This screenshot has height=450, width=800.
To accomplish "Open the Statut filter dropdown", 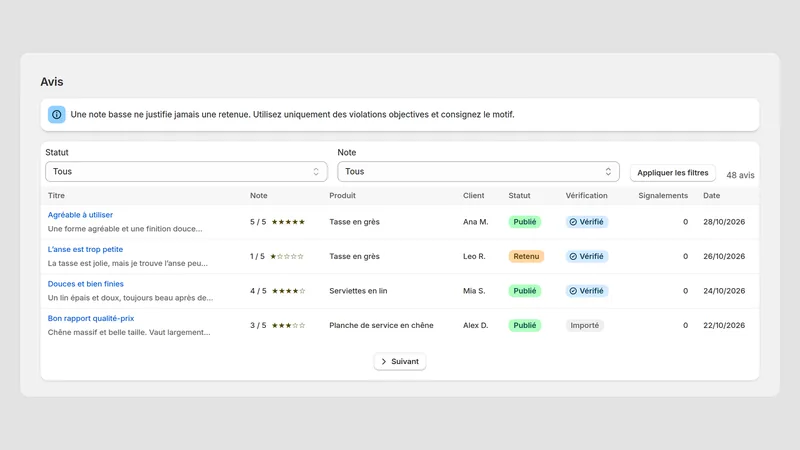I will (x=186, y=171).
